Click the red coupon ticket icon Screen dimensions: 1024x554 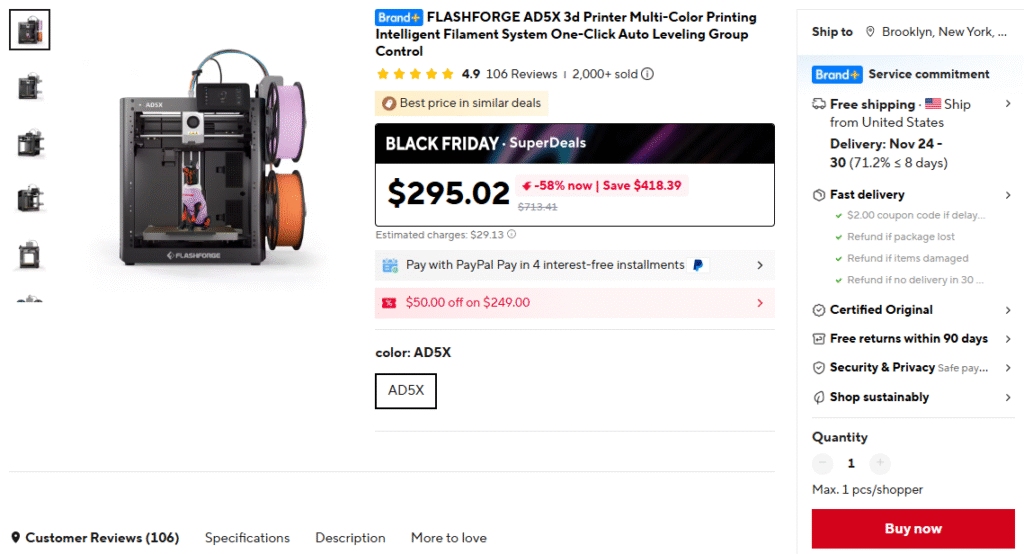(x=389, y=303)
